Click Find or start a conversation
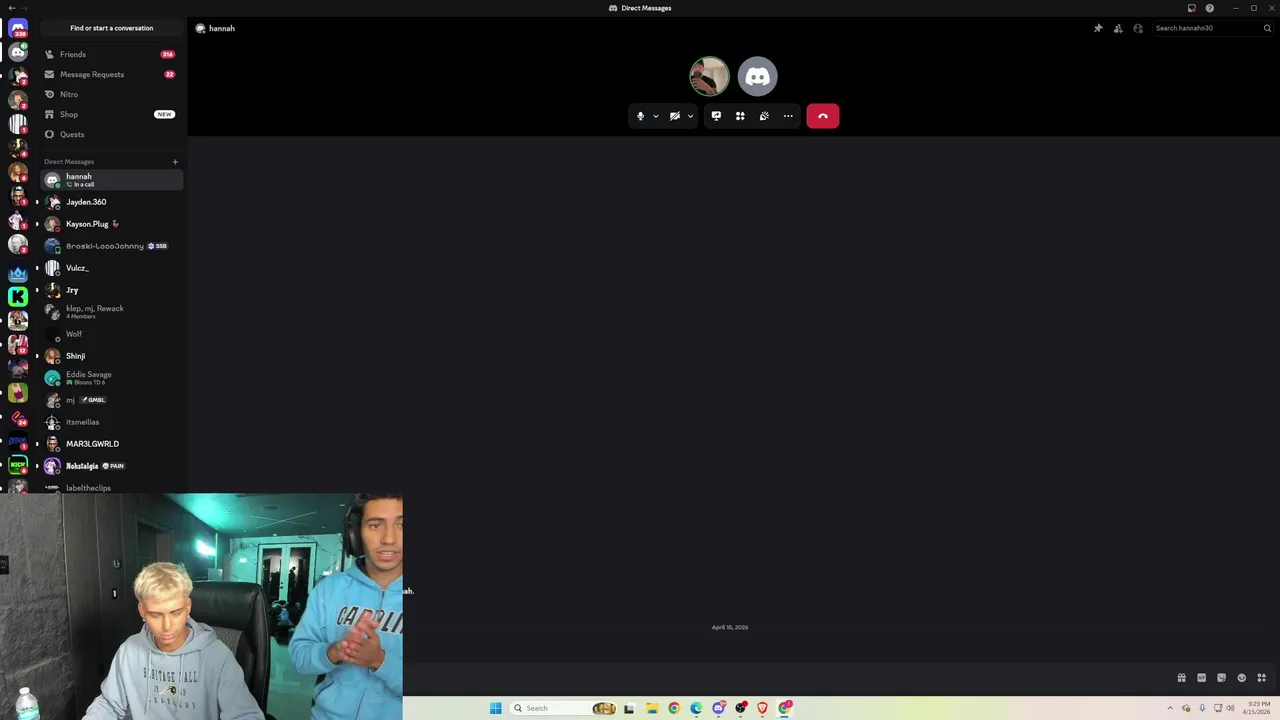Viewport: 1280px width, 720px height. [x=112, y=28]
